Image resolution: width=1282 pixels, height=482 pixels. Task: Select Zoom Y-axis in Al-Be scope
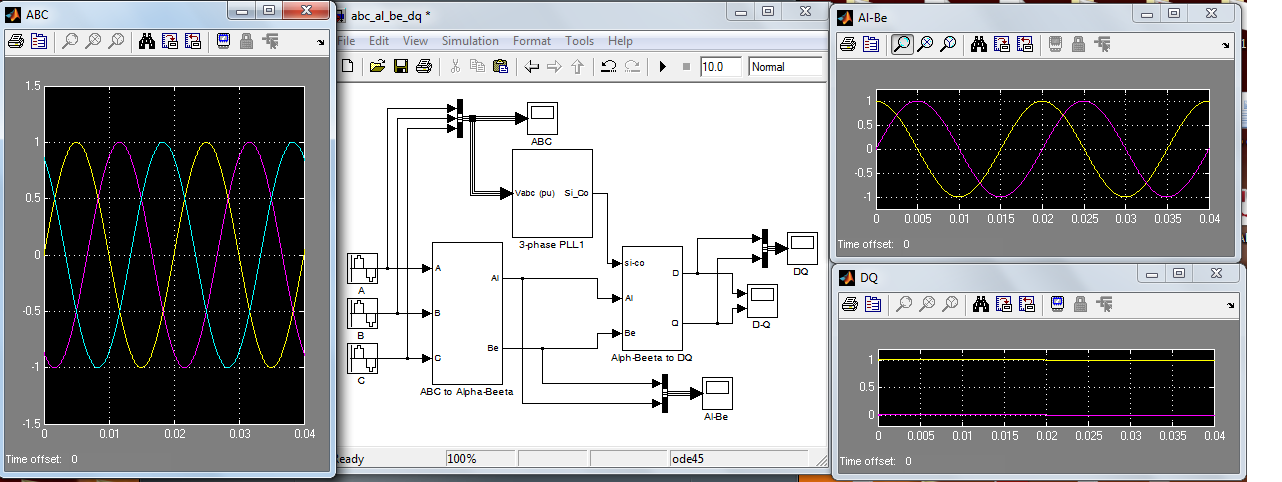point(948,45)
